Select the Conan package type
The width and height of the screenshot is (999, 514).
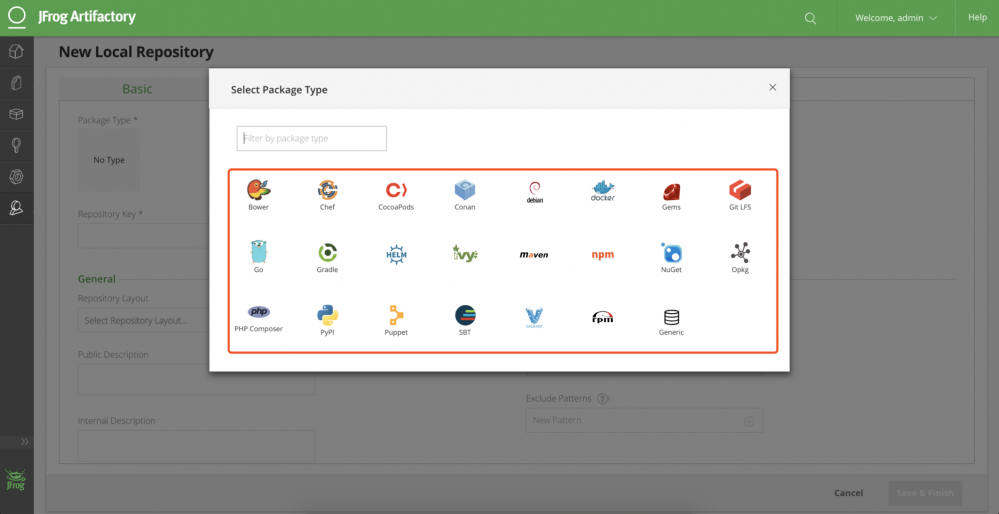pyautogui.click(x=465, y=195)
